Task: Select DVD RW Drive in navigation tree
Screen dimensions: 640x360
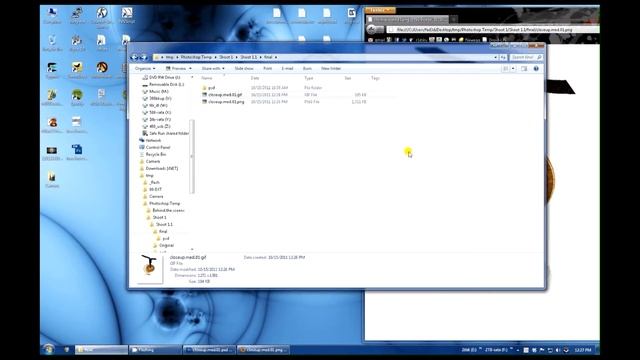Action: point(162,77)
